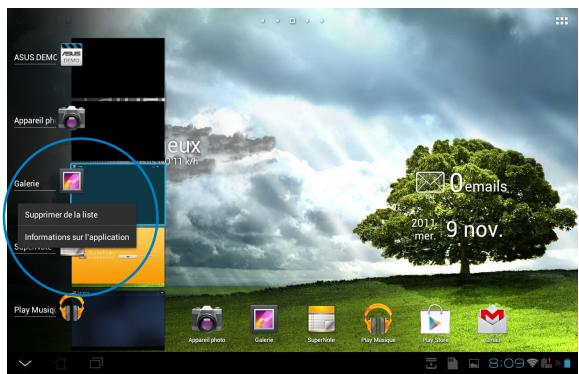Image resolution: width=579 pixels, height=374 pixels.
Task: Open the Play Musique recent app thumbnail
Action: click(x=118, y=319)
